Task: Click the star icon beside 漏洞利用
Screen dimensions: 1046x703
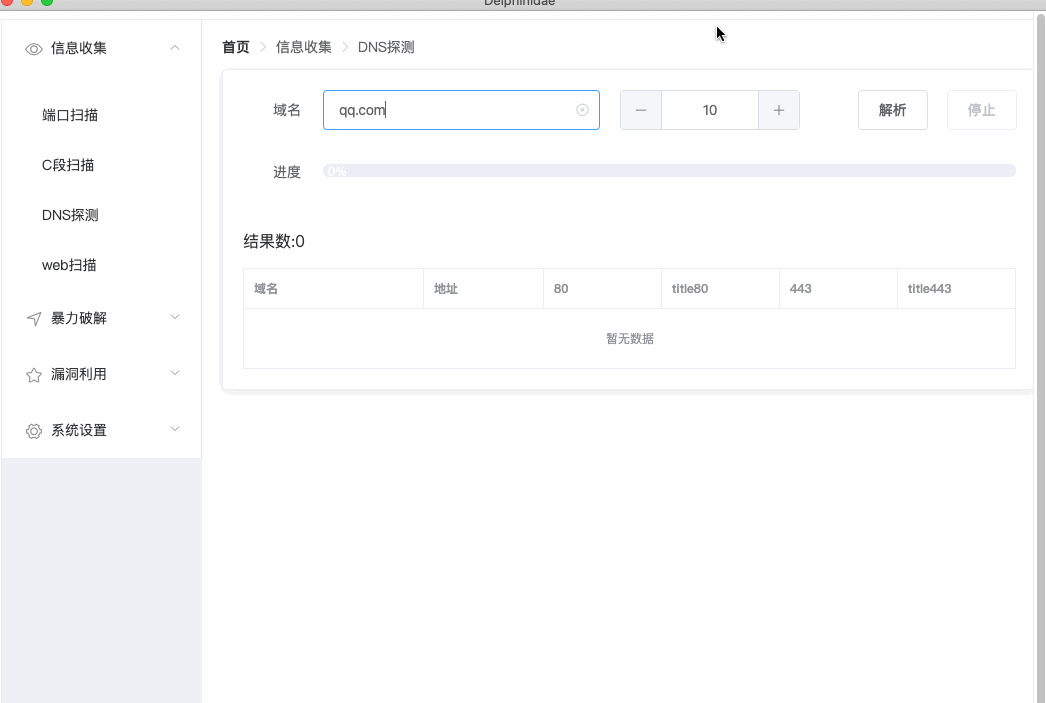Action: click(x=34, y=375)
